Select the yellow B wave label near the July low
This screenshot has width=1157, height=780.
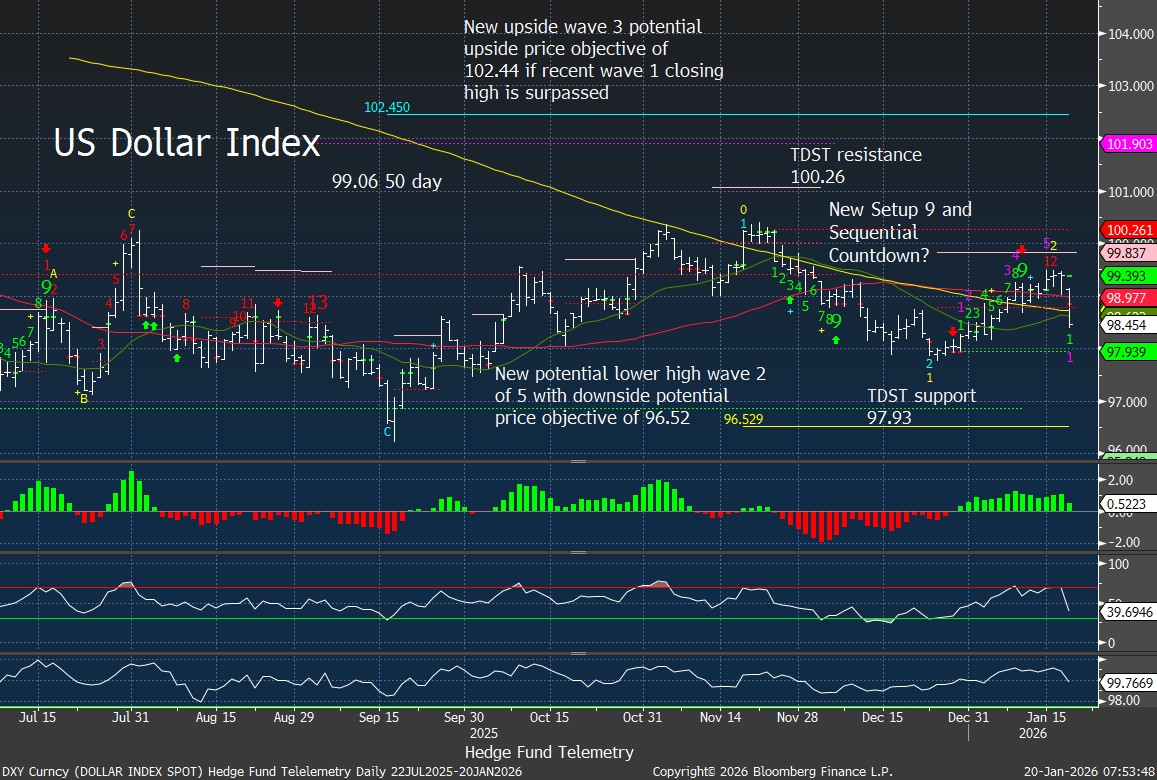[x=84, y=399]
